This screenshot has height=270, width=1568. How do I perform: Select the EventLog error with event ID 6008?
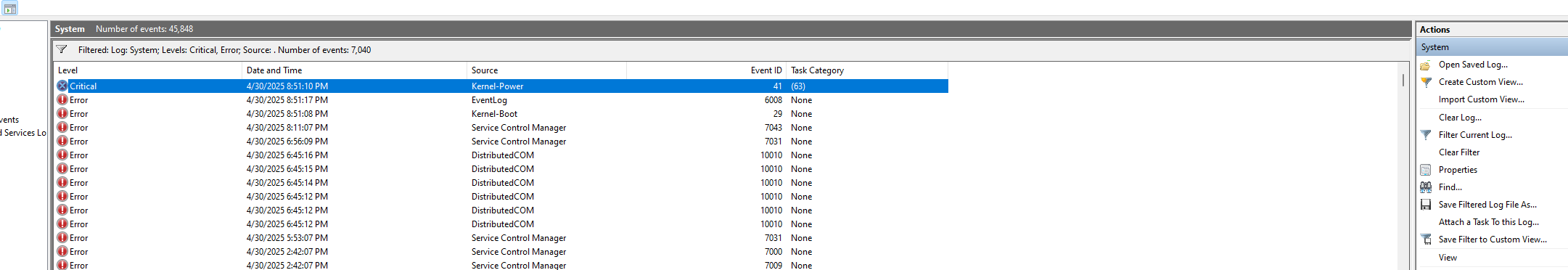501,100
